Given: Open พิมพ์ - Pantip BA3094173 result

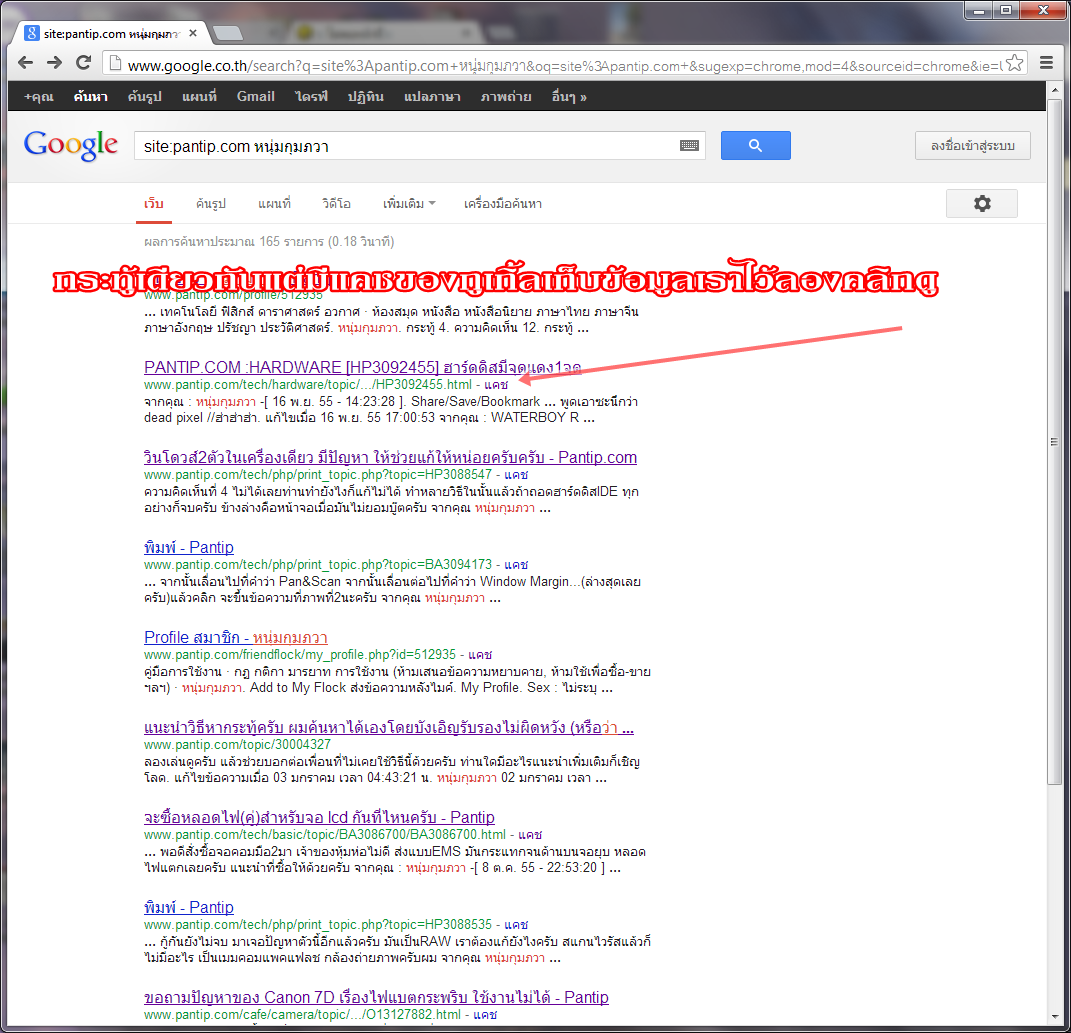Looking at the screenshot, I should click(189, 548).
